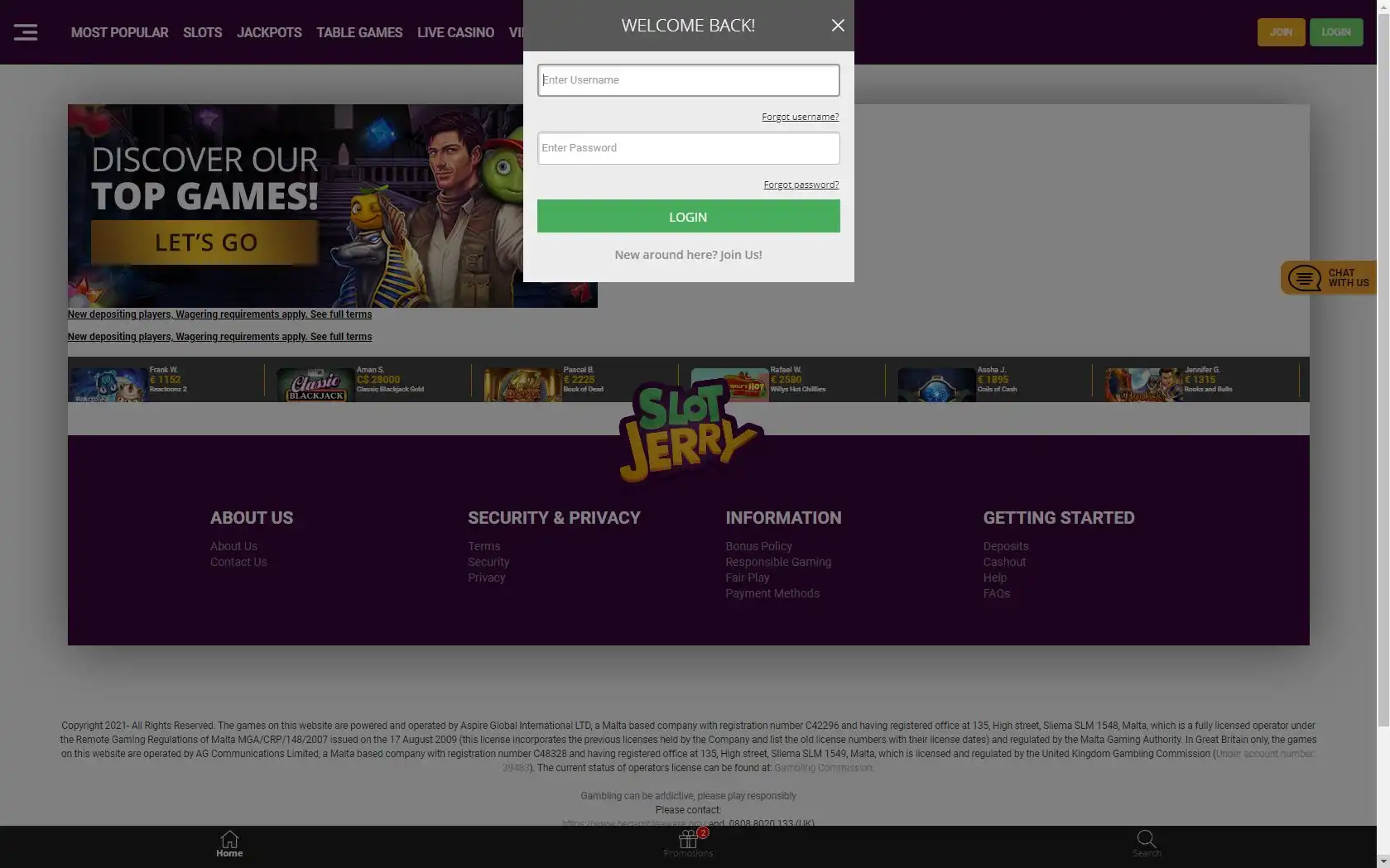1390x868 pixels.
Task: Click the Forgot username link
Action: click(x=800, y=117)
